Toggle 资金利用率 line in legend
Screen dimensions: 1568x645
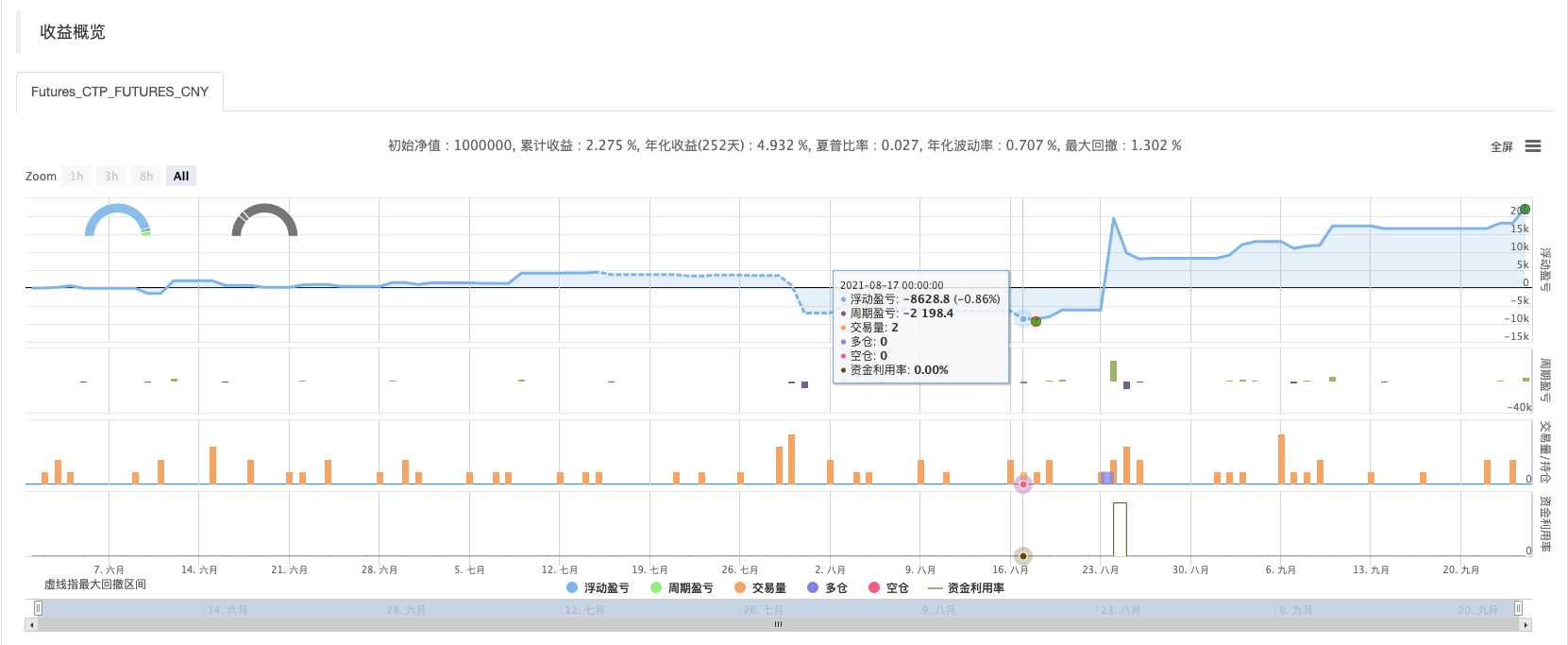click(x=967, y=588)
